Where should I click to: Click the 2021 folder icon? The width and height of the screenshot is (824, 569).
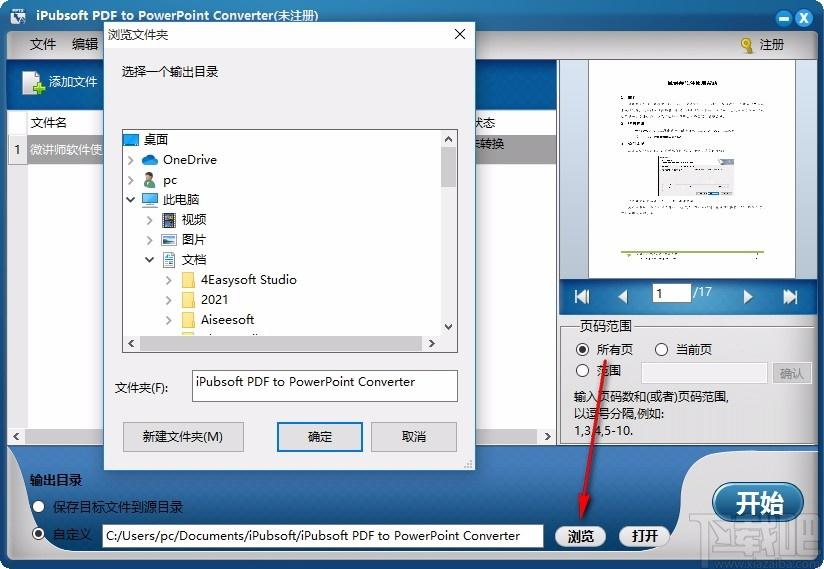(x=188, y=300)
